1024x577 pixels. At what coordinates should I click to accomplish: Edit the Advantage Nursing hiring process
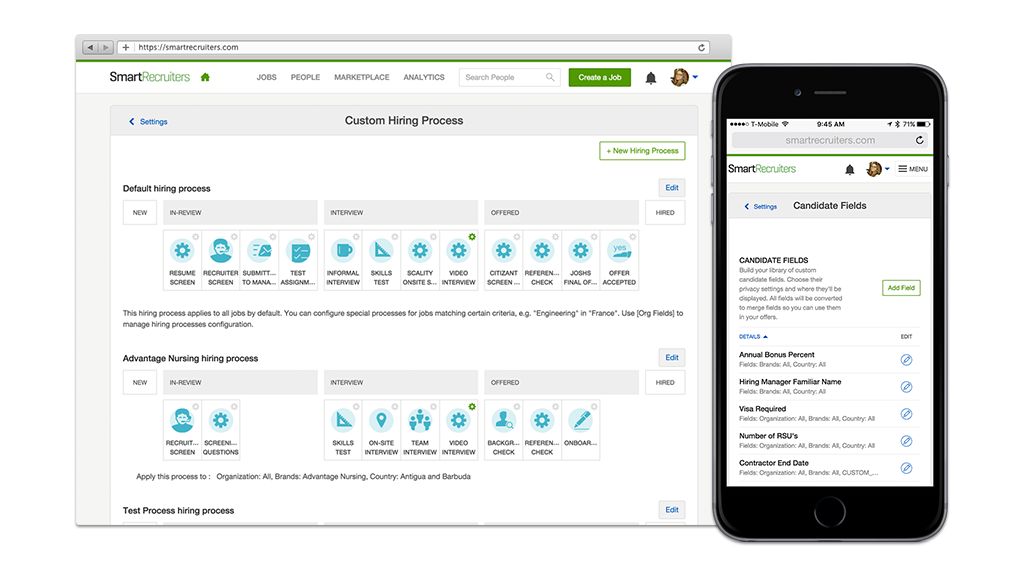671,358
